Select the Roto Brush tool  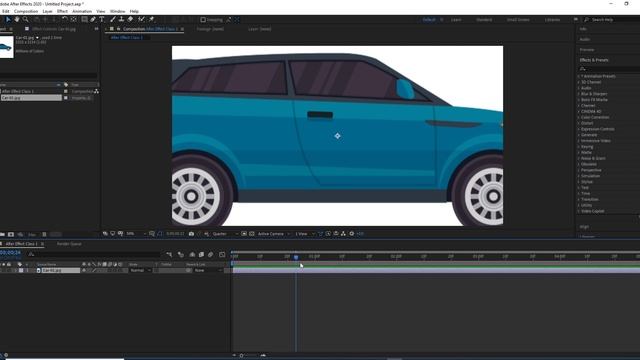click(141, 20)
